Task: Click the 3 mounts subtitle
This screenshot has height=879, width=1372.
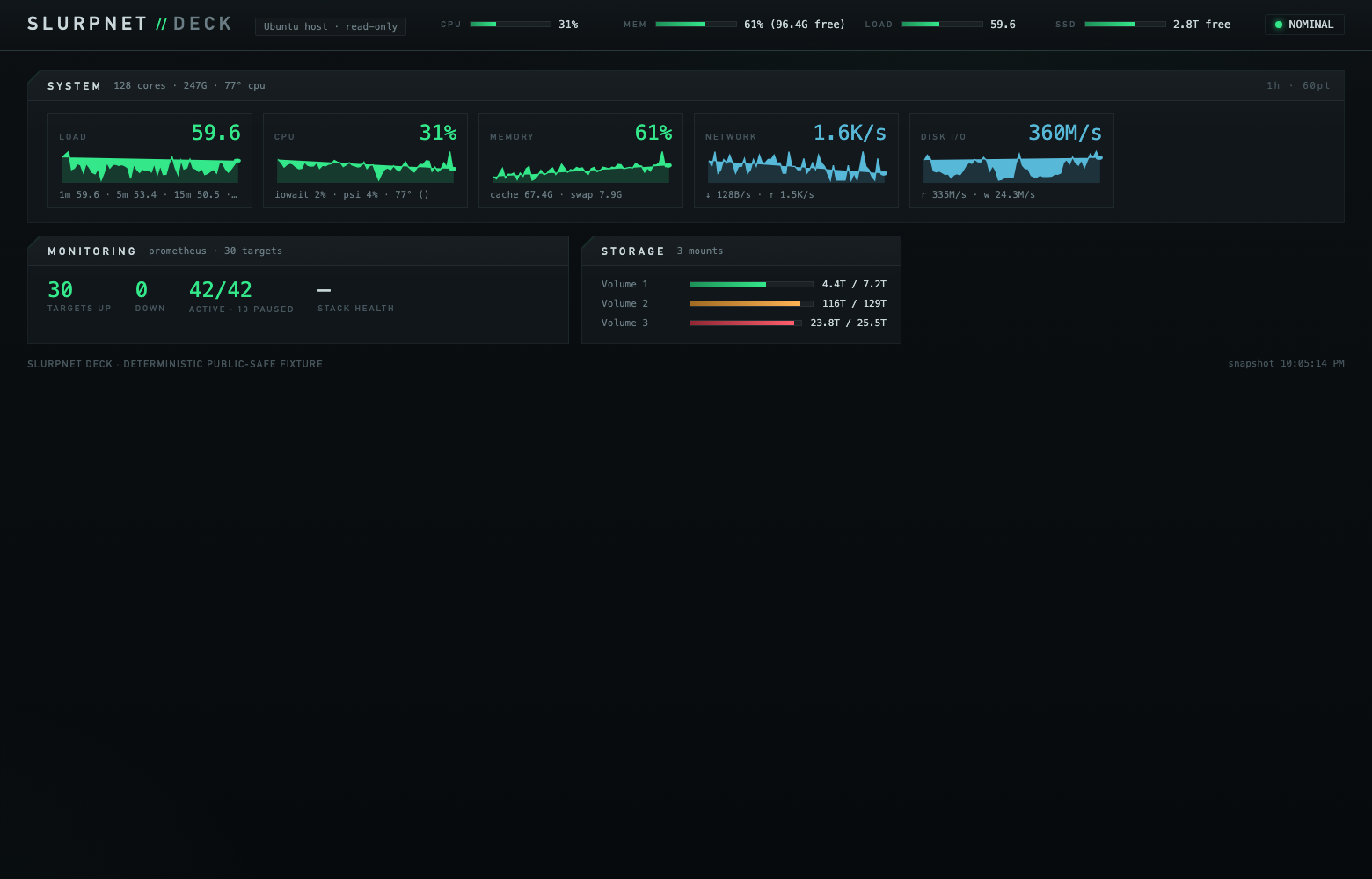Action: coord(700,251)
